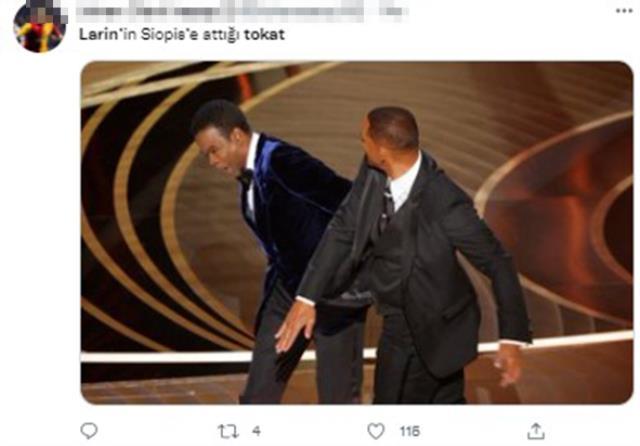Image resolution: width=640 pixels, height=446 pixels.
Task: Click the orange glowing backdrop in the photo
Action: [571, 229]
